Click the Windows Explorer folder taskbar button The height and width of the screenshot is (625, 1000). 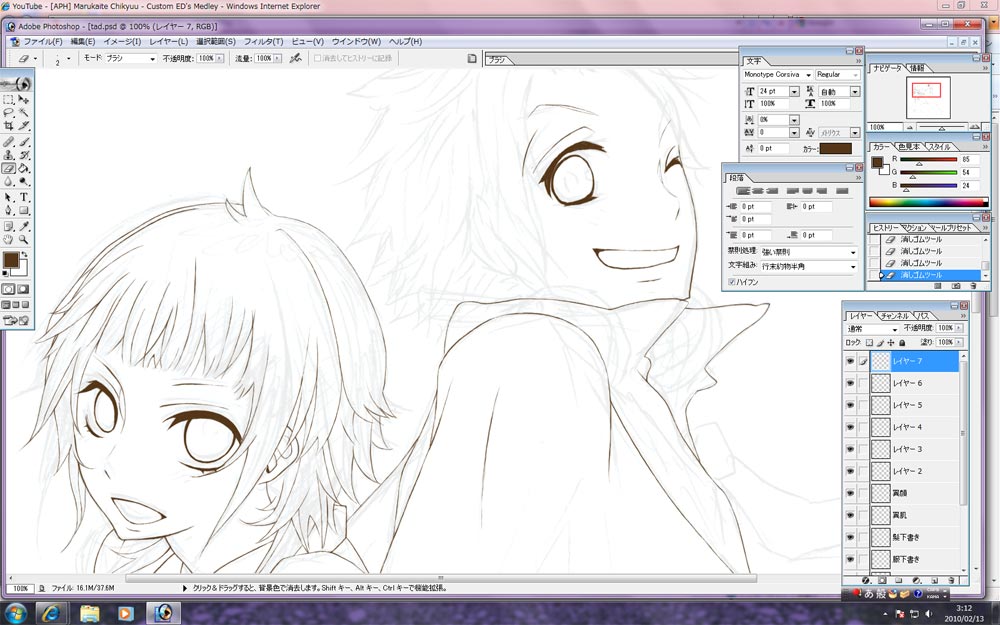(x=90, y=613)
